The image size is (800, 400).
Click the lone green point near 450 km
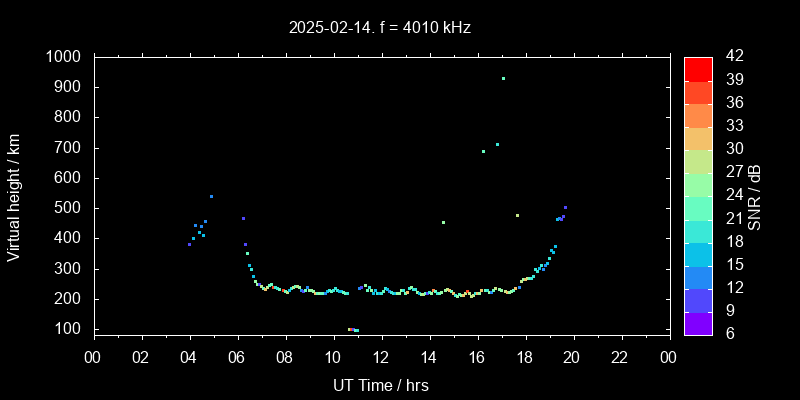443,222
